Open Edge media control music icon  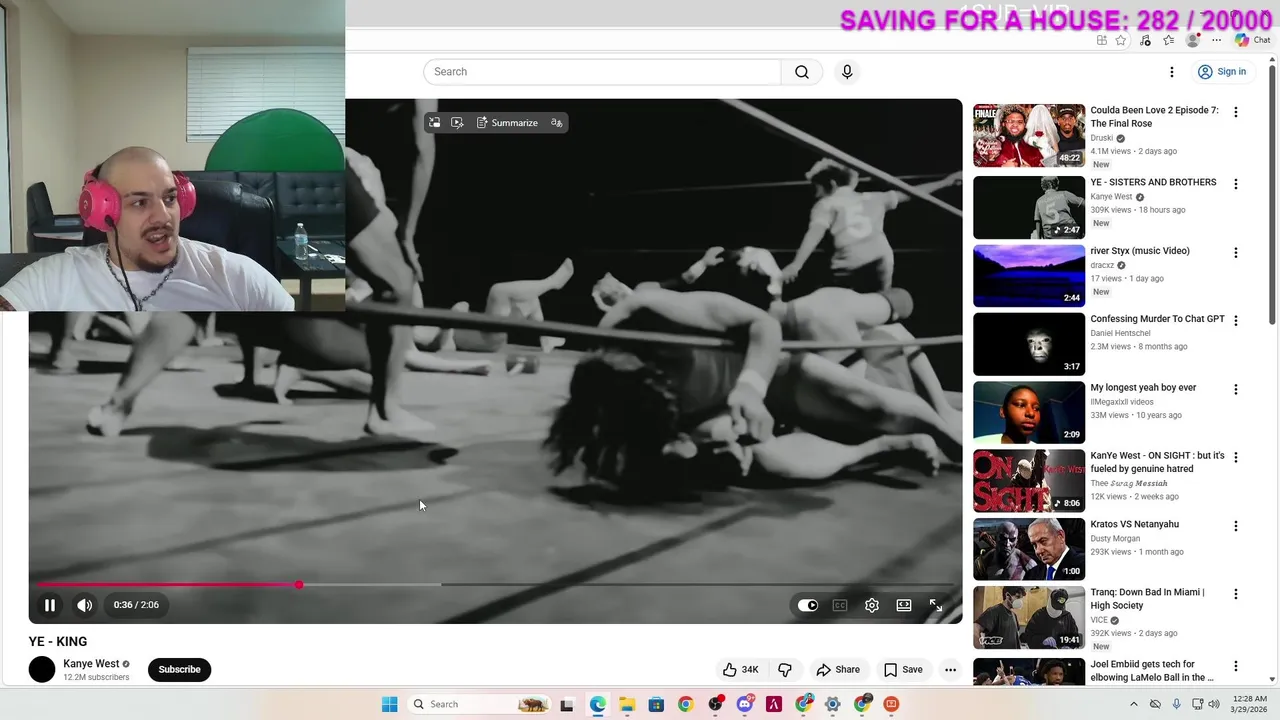(1145, 40)
